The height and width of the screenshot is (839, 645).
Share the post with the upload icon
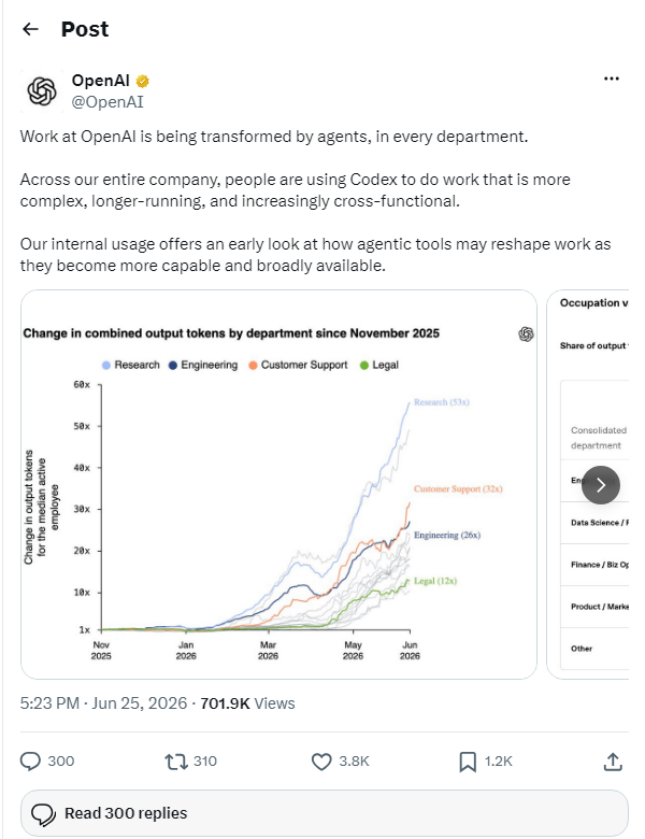[613, 761]
